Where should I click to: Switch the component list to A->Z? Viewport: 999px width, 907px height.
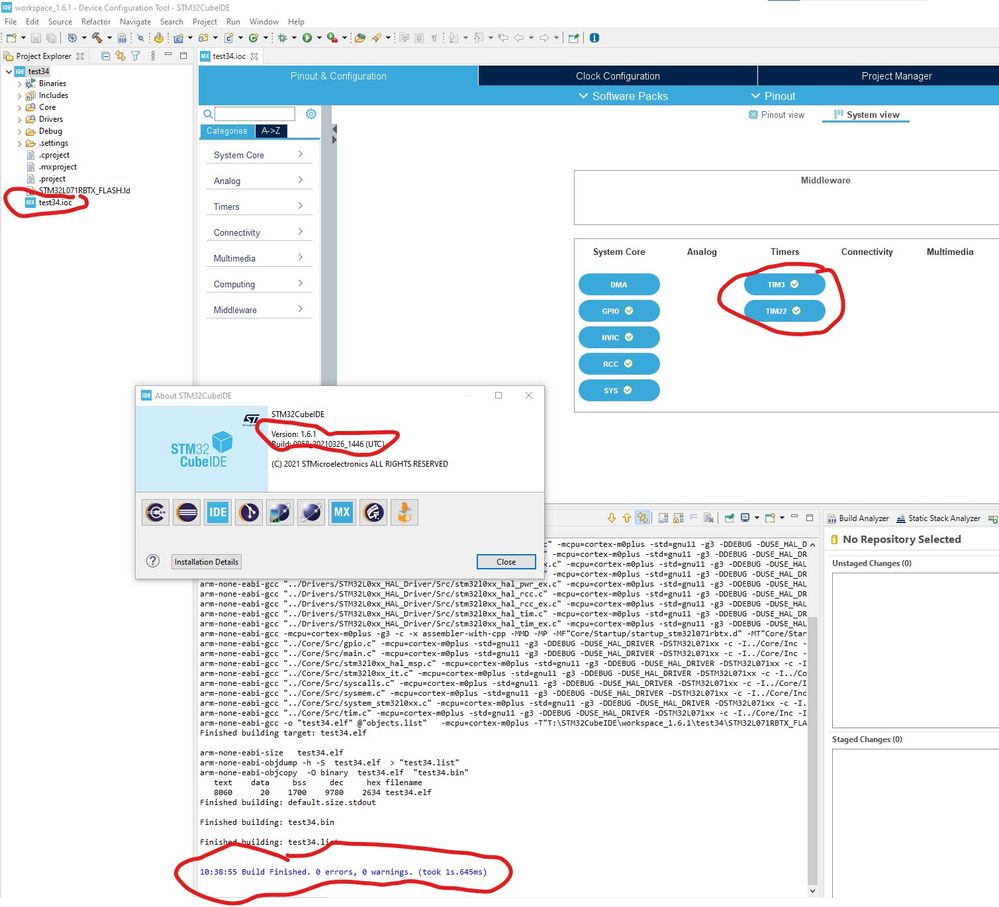(271, 131)
